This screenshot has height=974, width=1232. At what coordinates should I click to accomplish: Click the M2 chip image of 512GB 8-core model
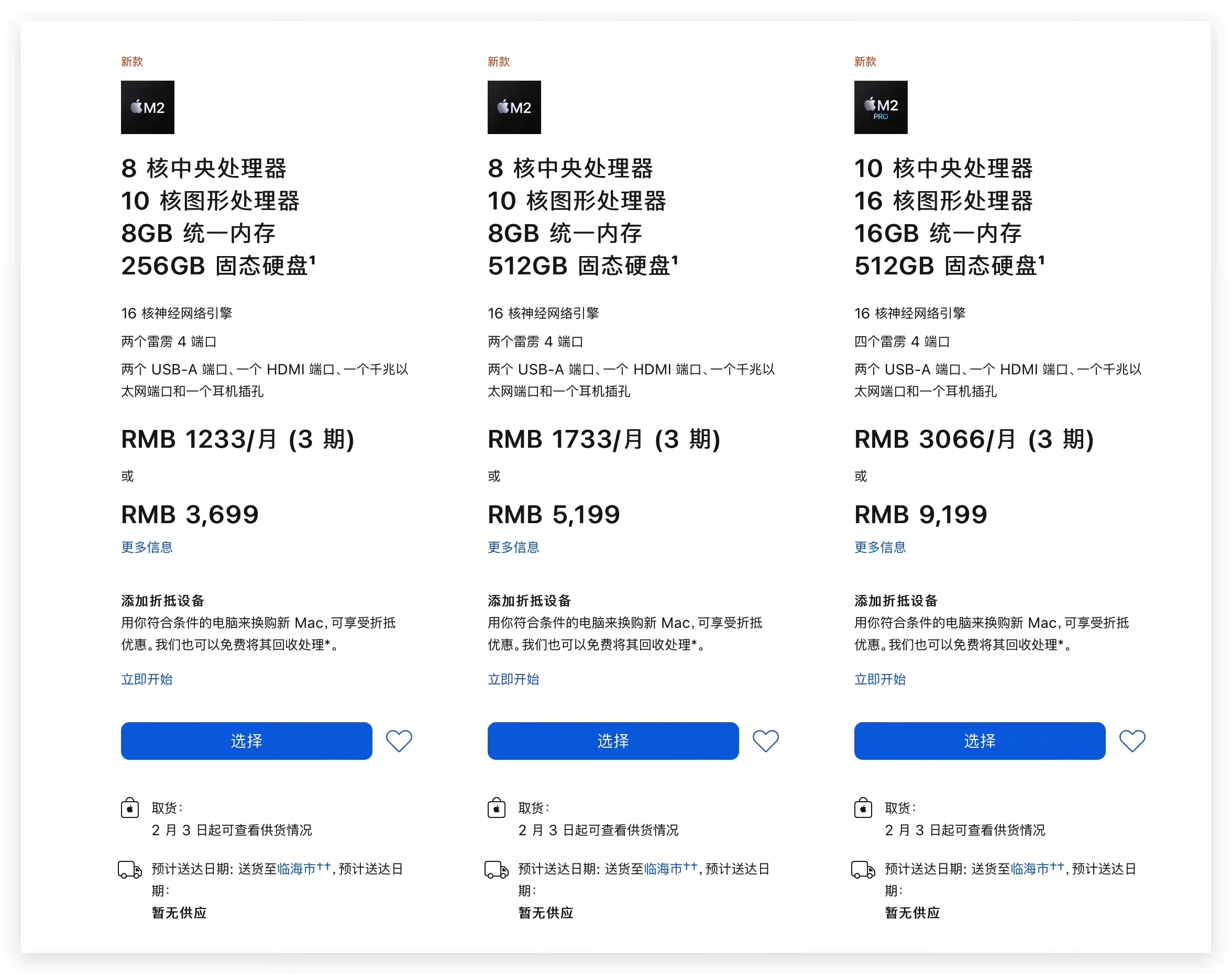point(514,107)
